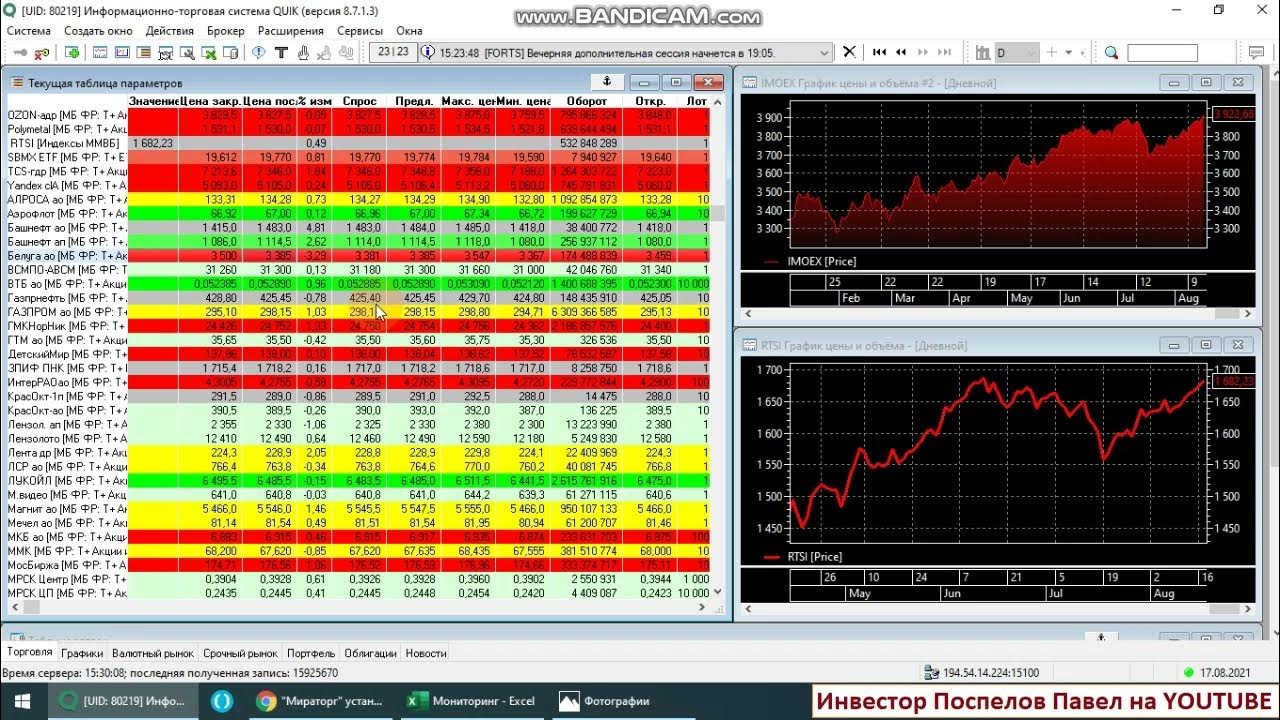Go to previous message with rewind icon
1280x720 pixels.
click(x=901, y=52)
